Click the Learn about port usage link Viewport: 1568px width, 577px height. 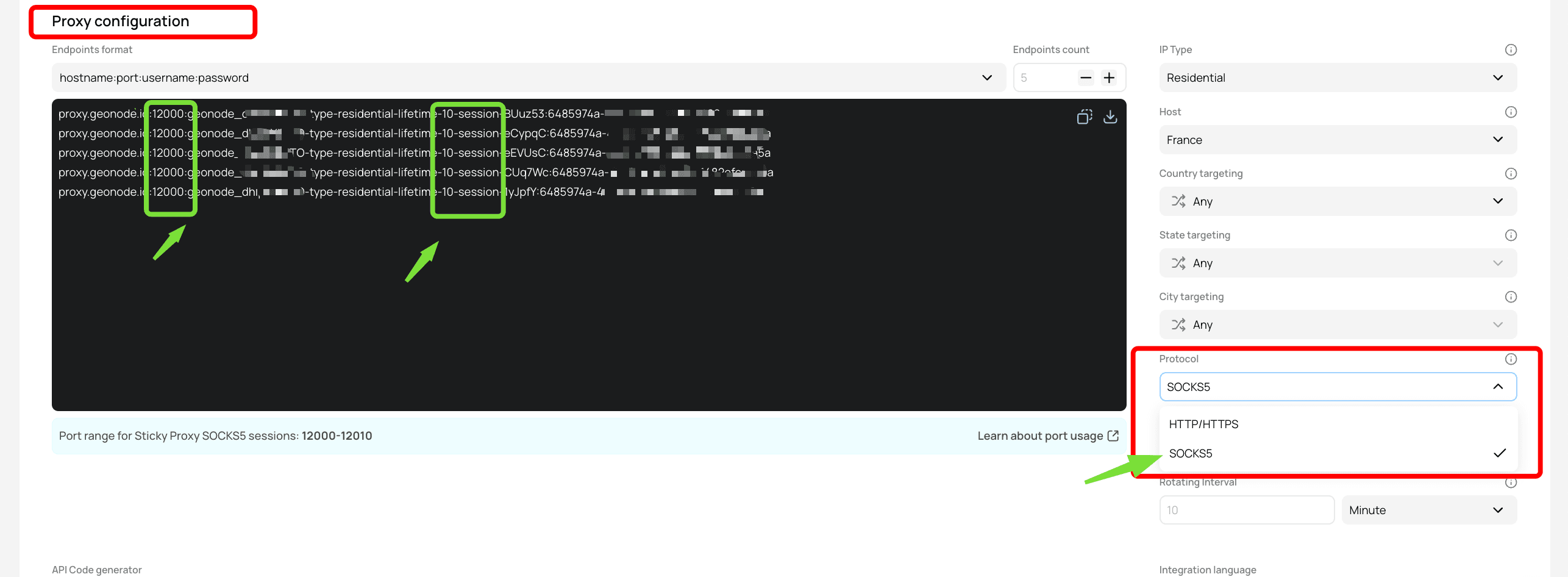click(x=1047, y=435)
